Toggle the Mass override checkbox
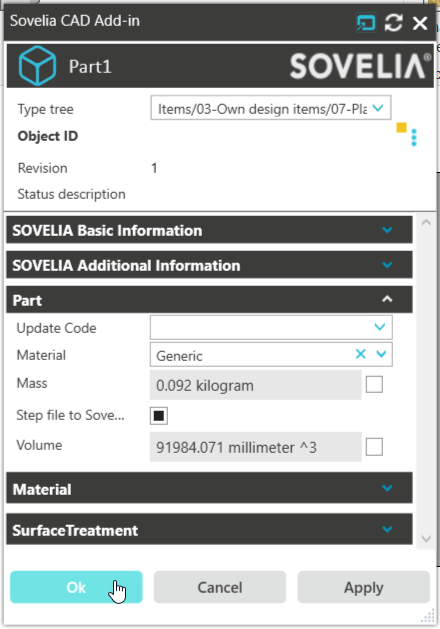The height and width of the screenshot is (629, 440). [374, 385]
